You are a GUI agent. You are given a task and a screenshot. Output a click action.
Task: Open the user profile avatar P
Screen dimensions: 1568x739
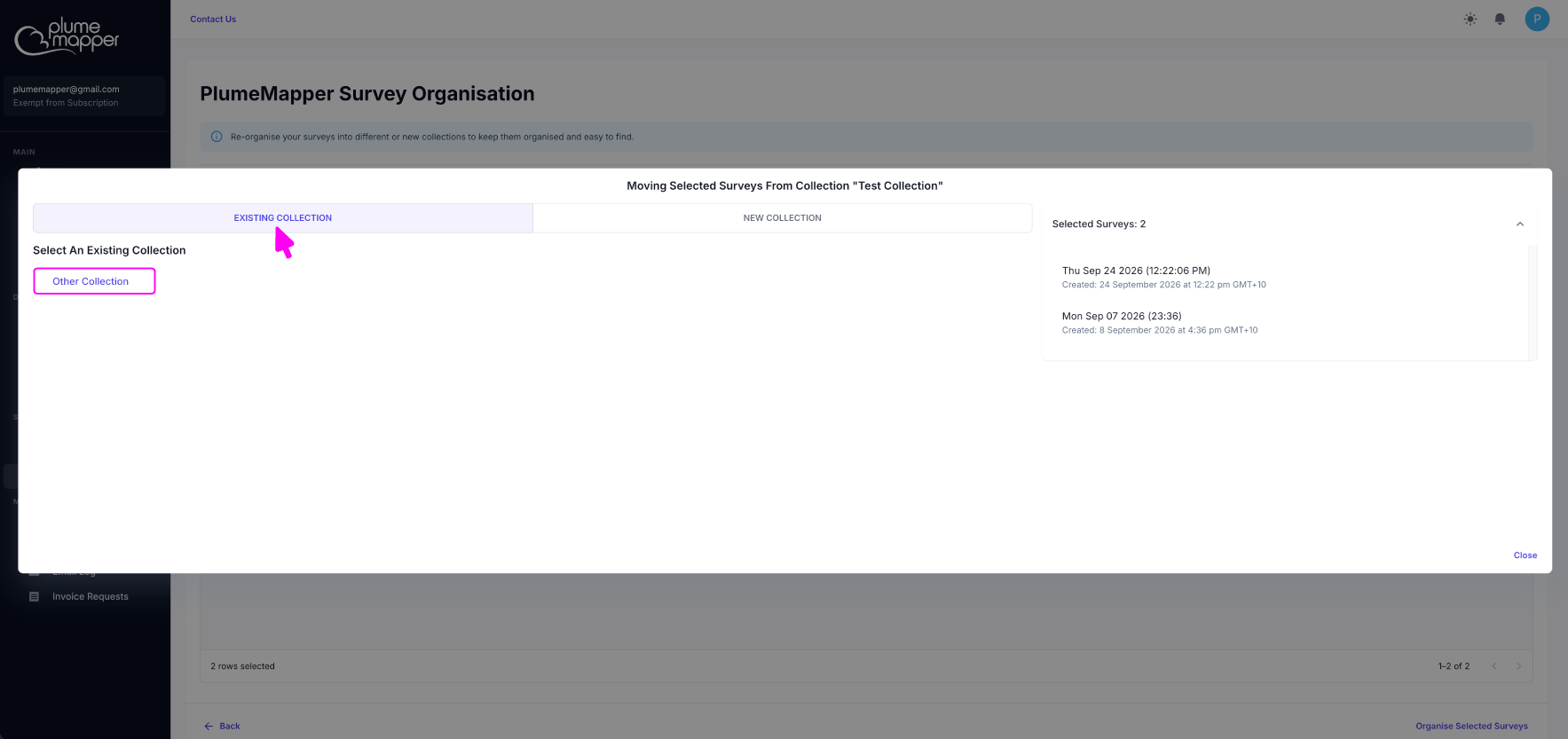(x=1537, y=19)
